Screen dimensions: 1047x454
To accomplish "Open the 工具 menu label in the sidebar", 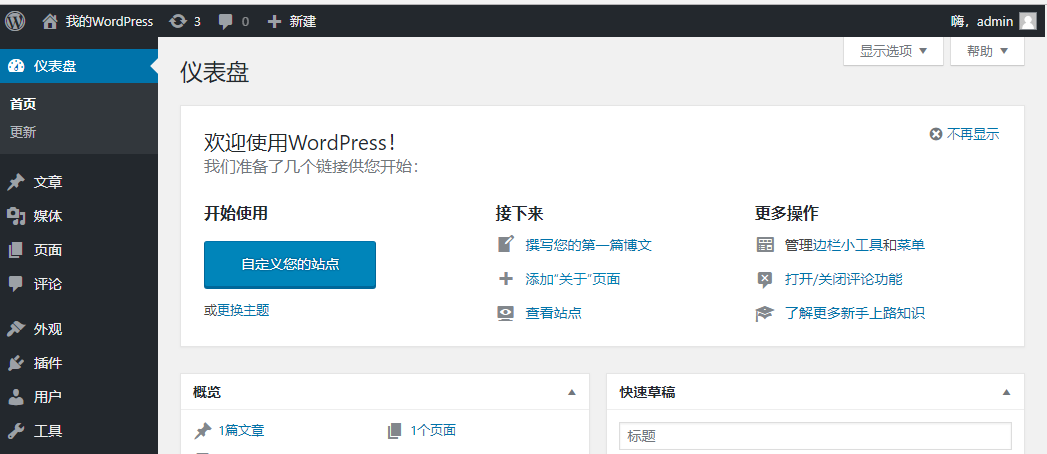I will click(48, 431).
